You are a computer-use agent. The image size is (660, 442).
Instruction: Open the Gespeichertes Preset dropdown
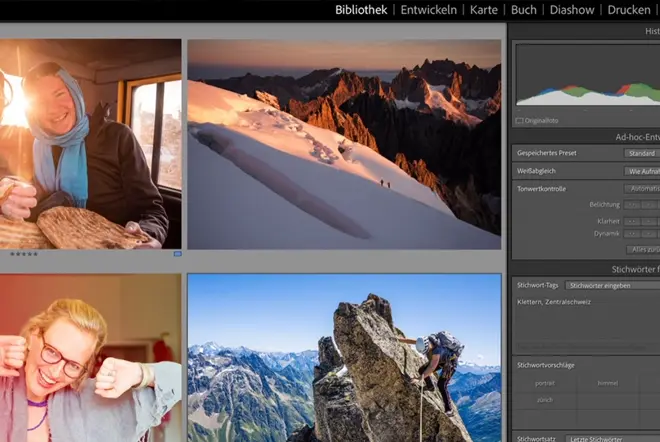coord(641,153)
